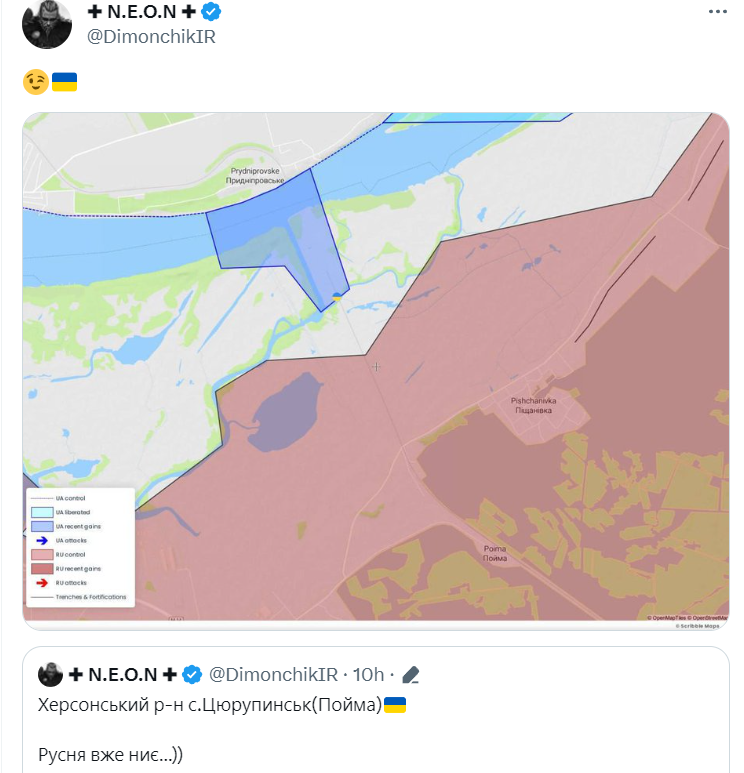Click the red RU attacks arrow in legend

point(42,583)
